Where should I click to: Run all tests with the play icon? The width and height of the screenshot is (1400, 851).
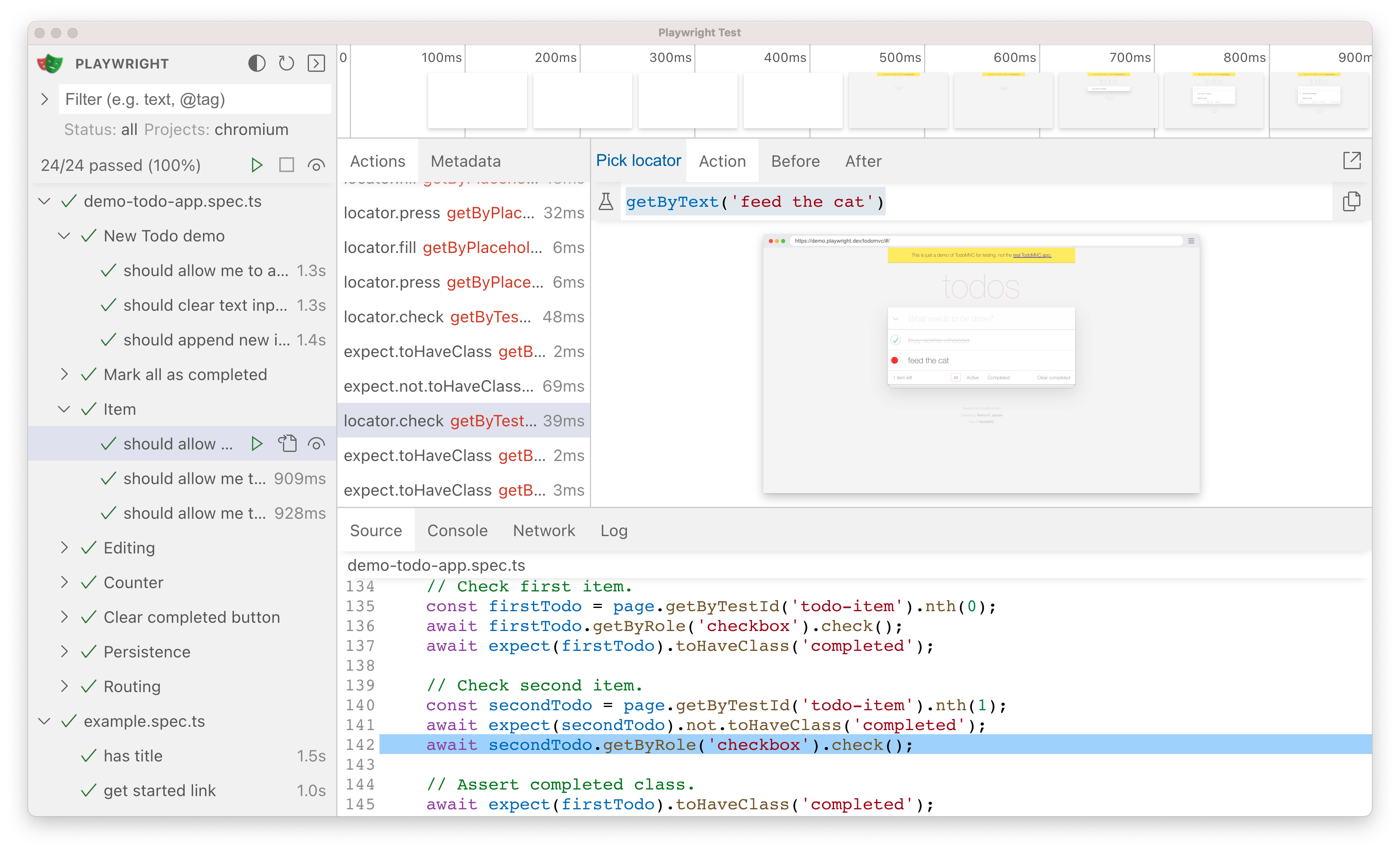257,165
